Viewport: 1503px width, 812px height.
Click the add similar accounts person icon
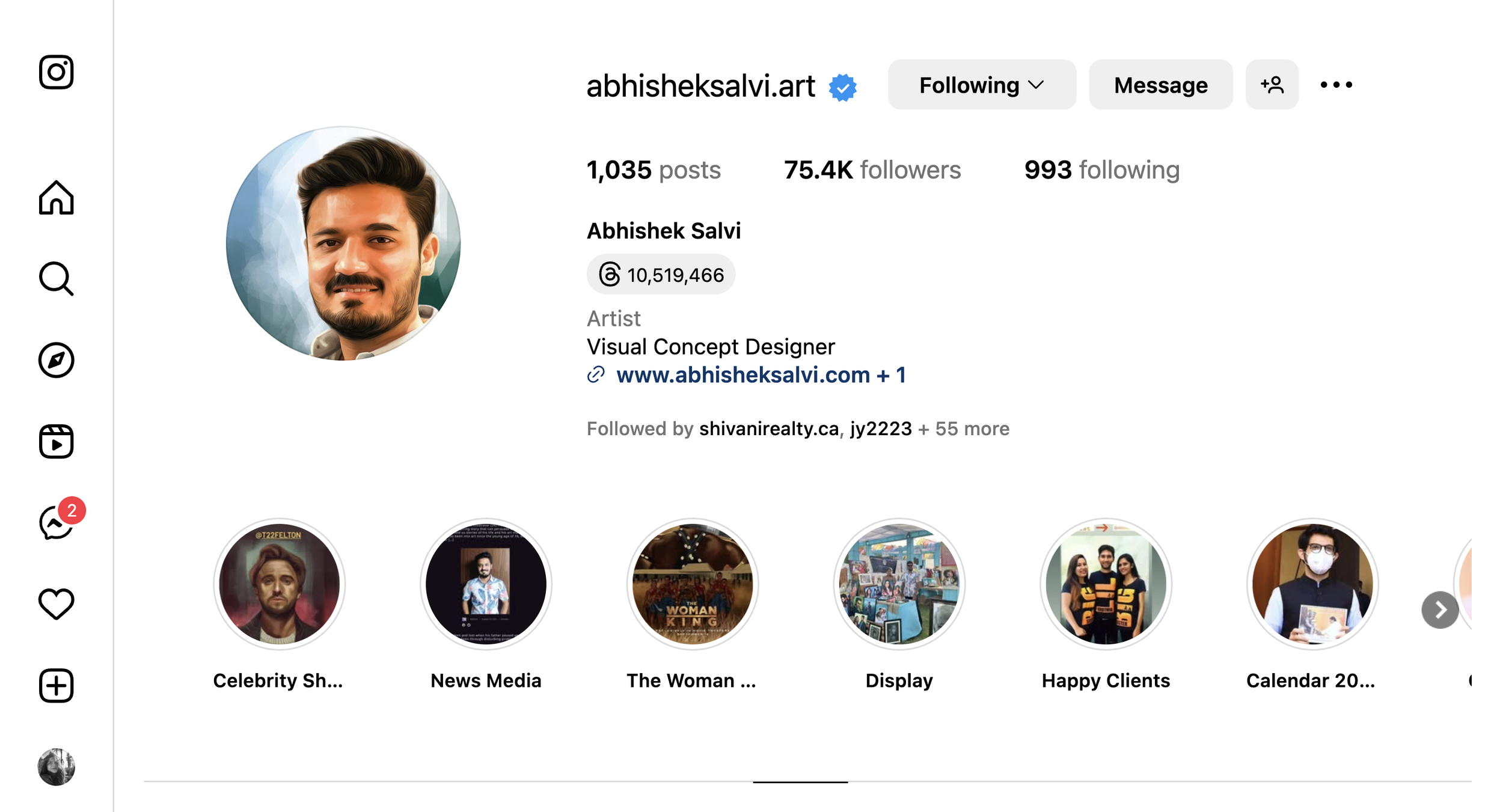(x=1272, y=85)
